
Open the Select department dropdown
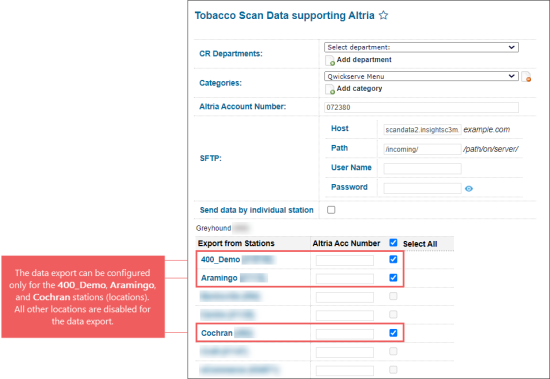(421, 47)
